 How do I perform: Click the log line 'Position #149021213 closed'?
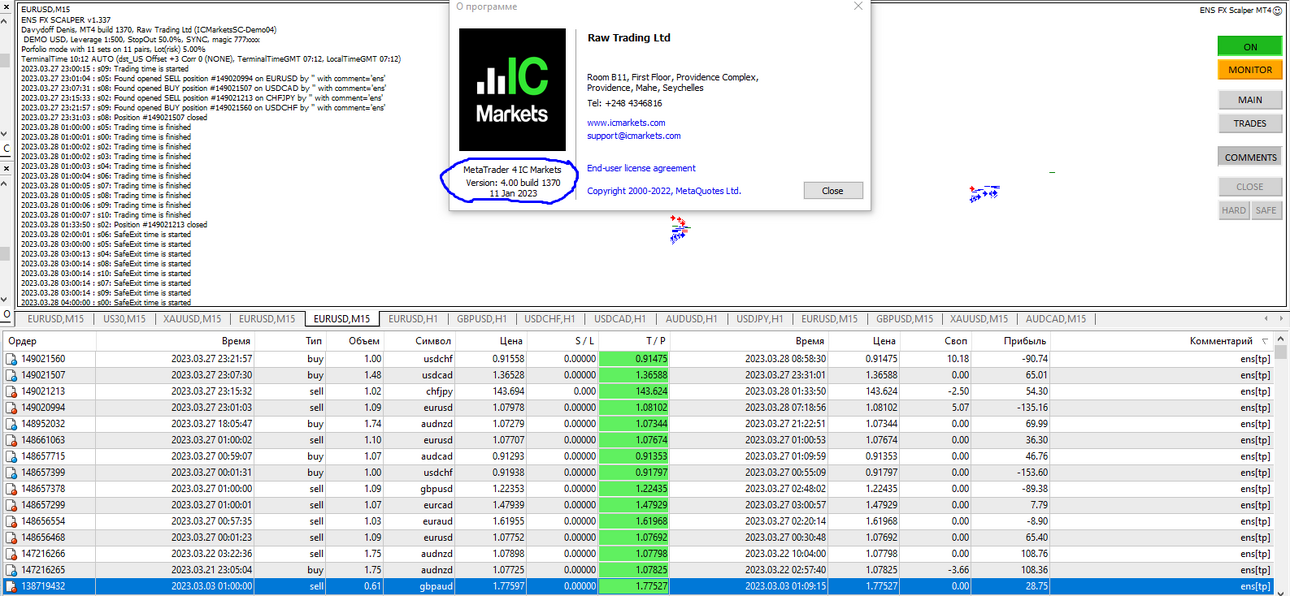tap(114, 225)
